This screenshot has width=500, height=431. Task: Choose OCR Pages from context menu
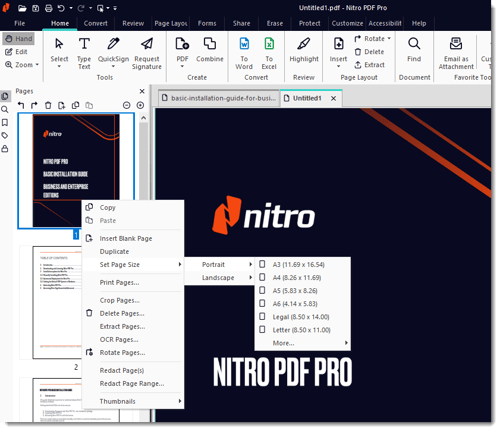coord(133,339)
